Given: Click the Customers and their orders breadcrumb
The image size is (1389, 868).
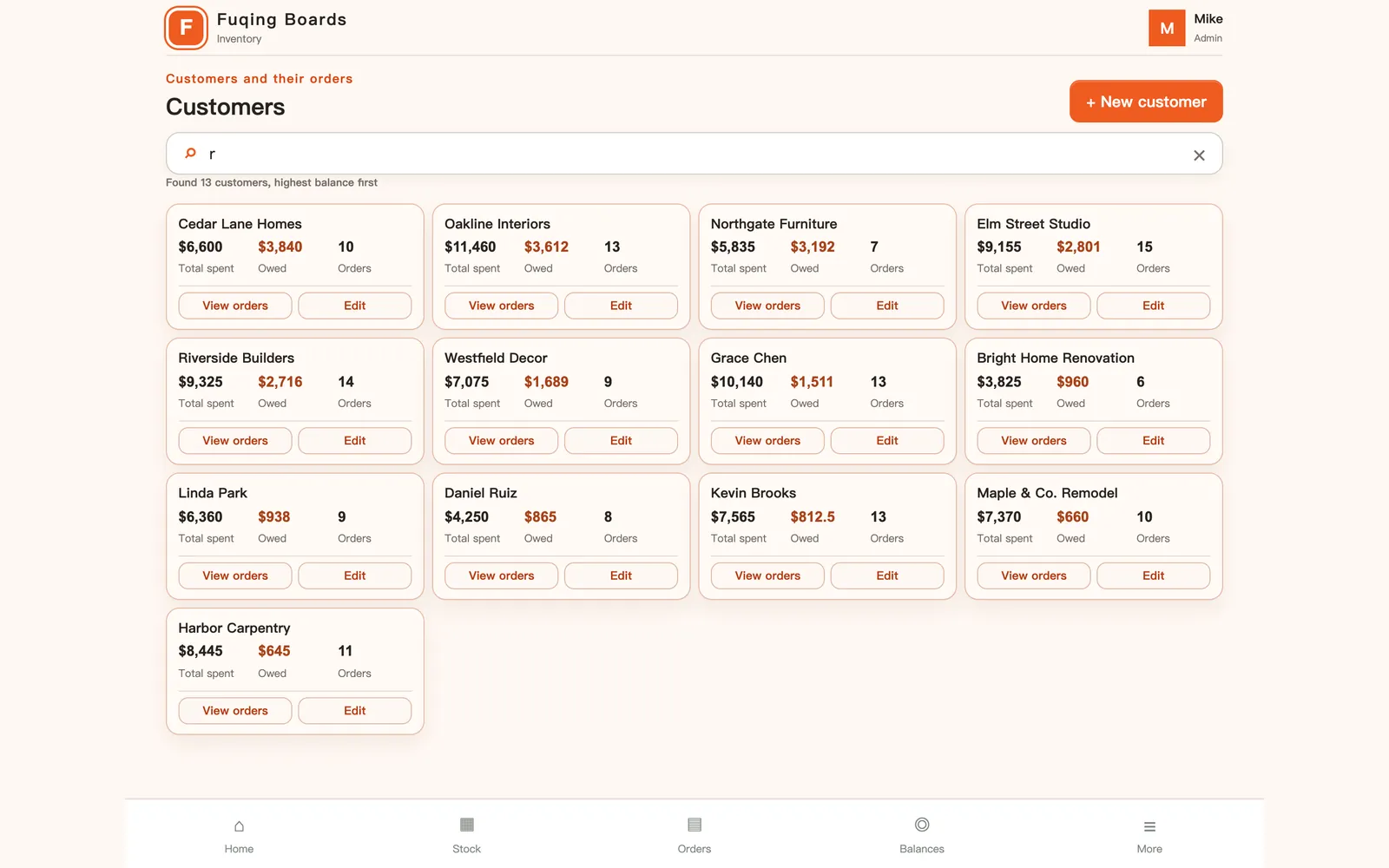Looking at the screenshot, I should (x=259, y=78).
